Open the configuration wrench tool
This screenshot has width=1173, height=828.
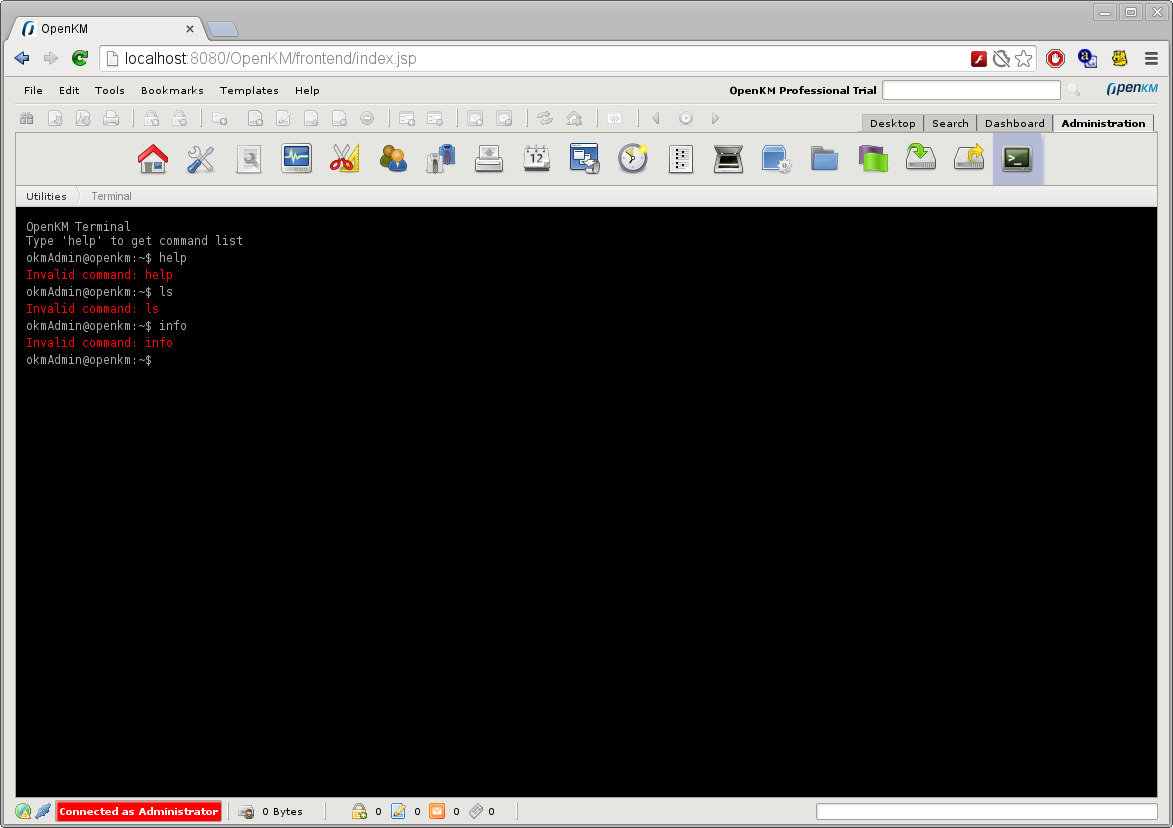point(201,158)
